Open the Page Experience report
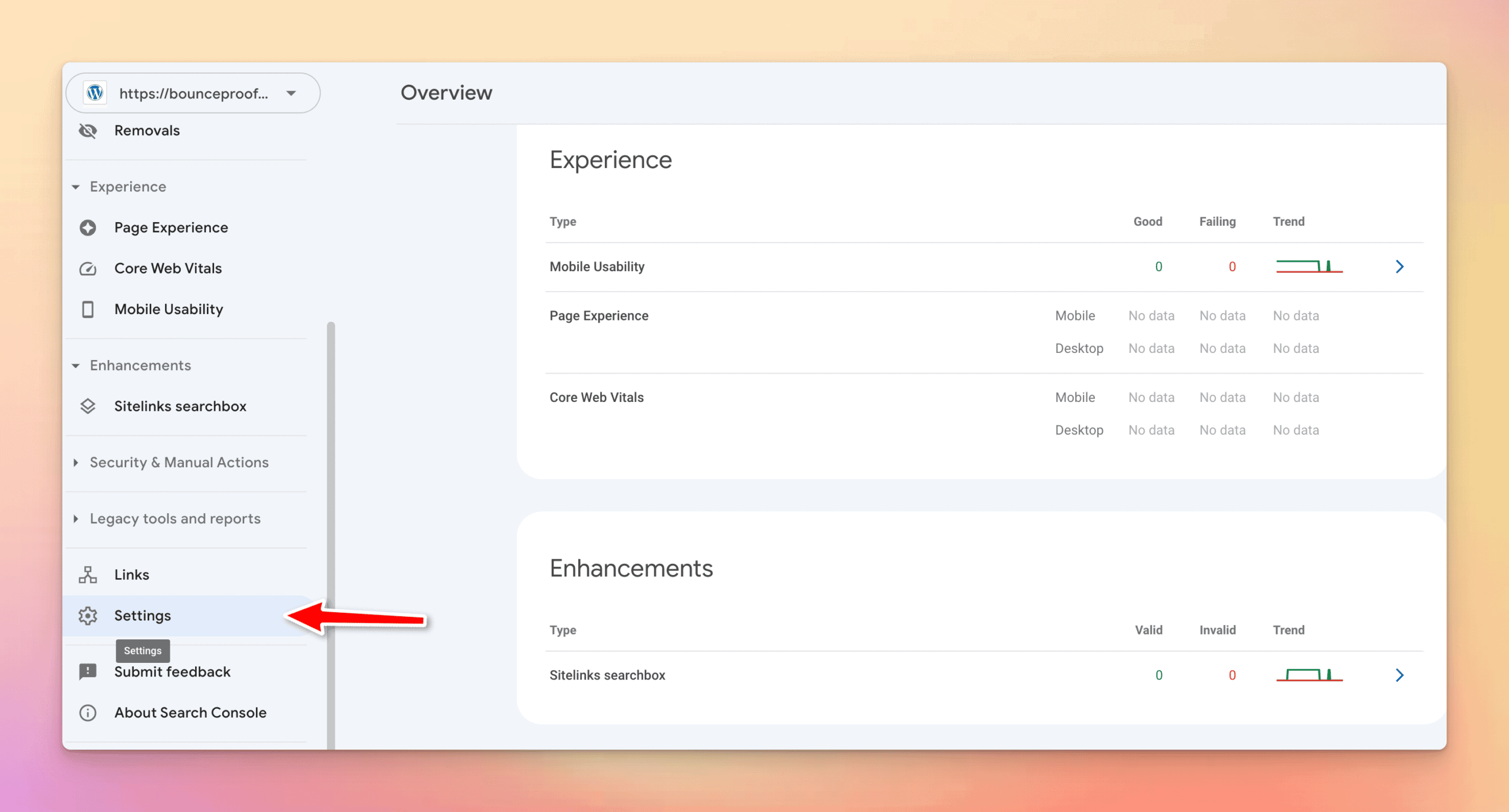The height and width of the screenshot is (812, 1509). (171, 227)
